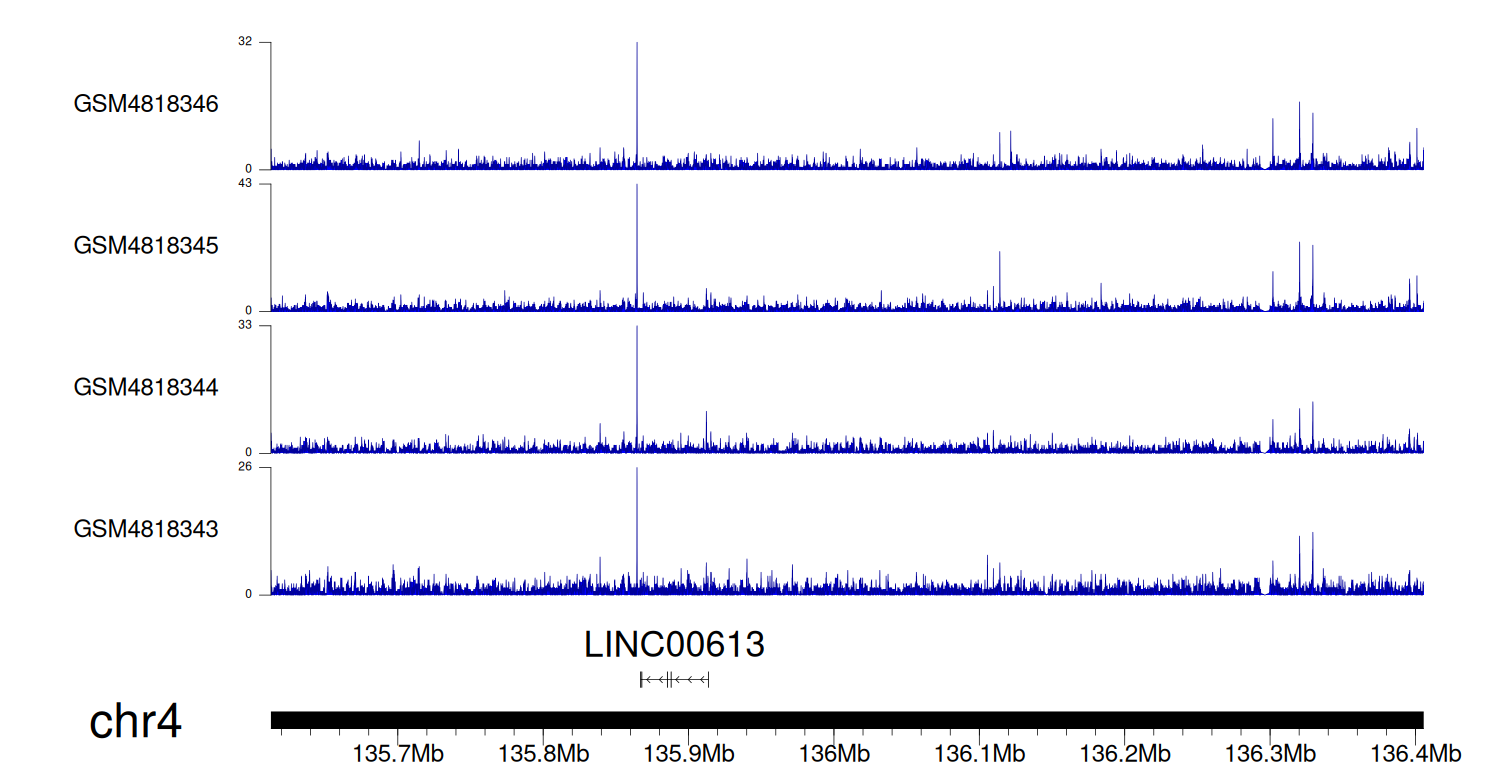Click the LINC00613 gene label
This screenshot has width=1500, height=780.
674,645
